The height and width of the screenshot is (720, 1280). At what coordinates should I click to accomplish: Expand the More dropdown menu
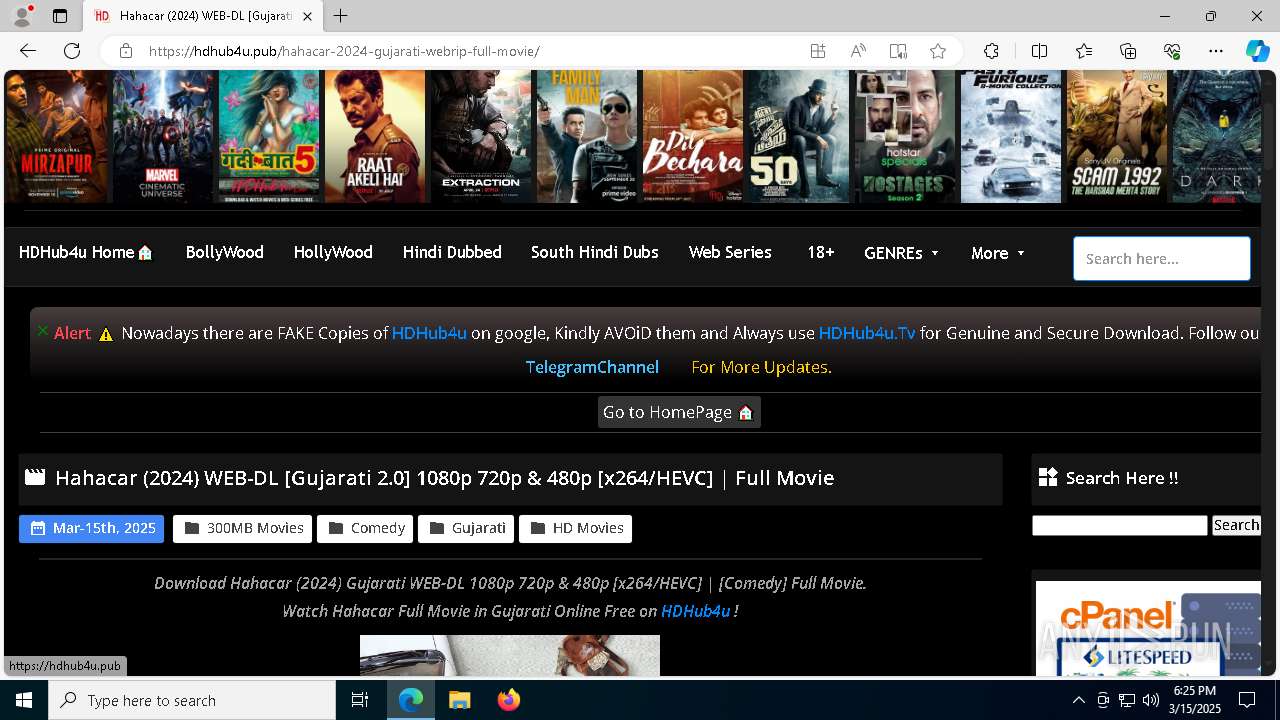coord(997,253)
